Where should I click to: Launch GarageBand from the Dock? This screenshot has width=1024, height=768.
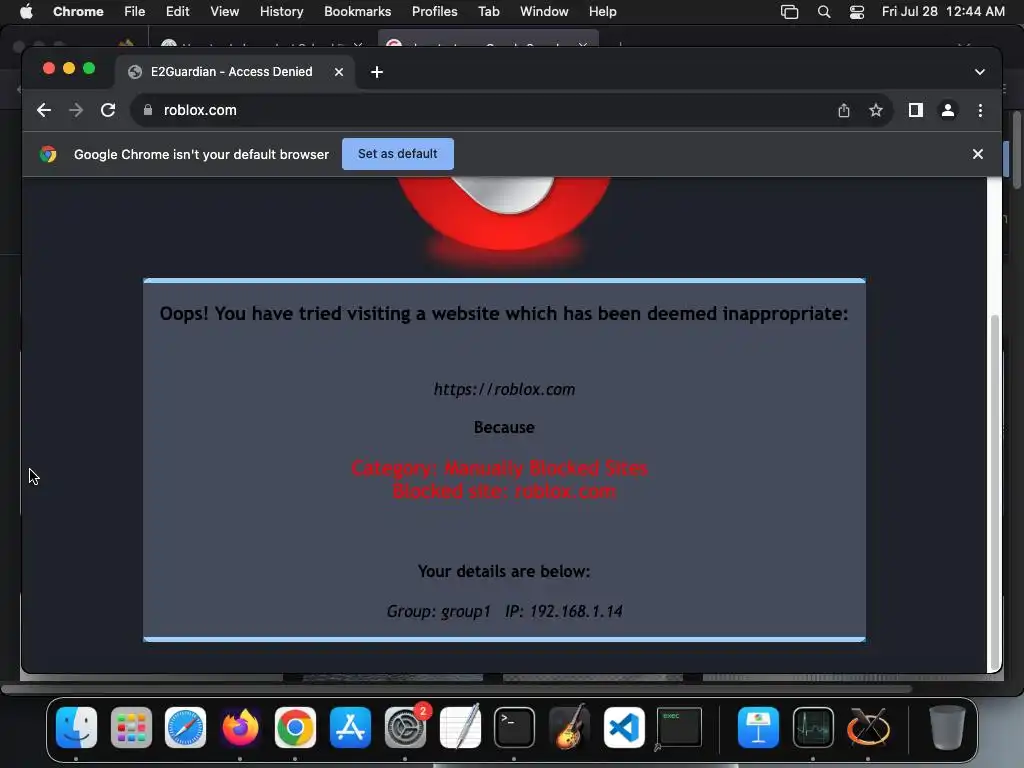coord(569,727)
